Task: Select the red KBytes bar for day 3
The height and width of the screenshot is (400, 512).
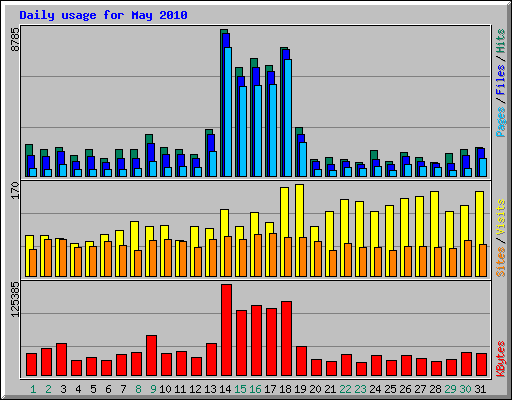Action: (62, 360)
